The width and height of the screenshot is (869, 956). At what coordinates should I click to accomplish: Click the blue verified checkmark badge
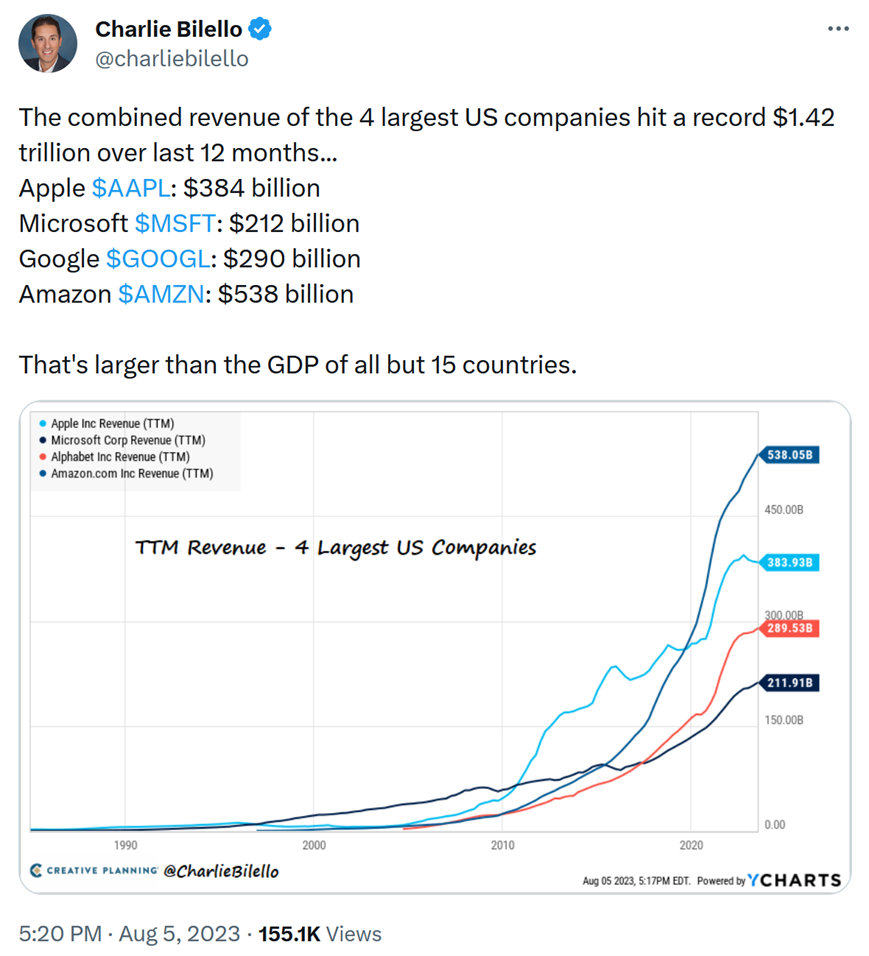261,30
